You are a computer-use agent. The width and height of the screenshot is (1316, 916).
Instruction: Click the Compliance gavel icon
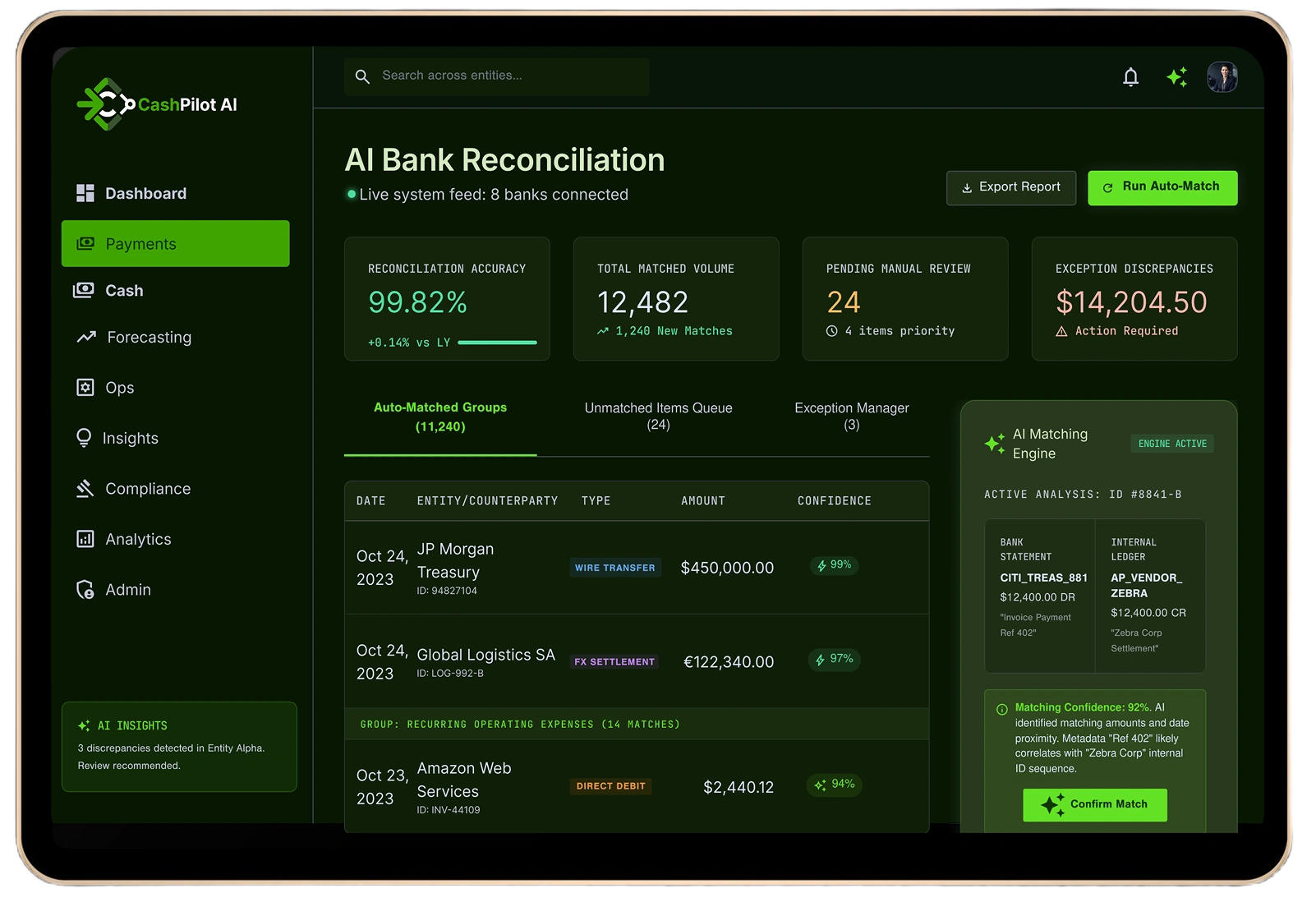[x=85, y=489]
